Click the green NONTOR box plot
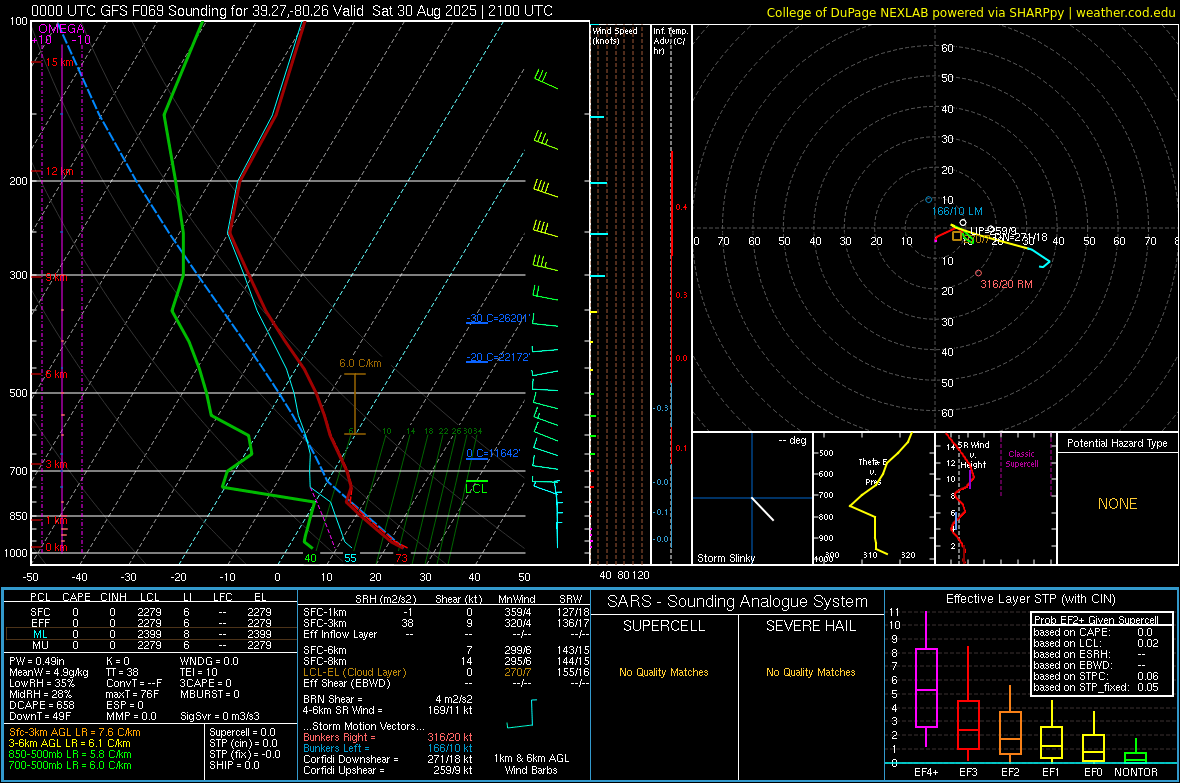 pyautogui.click(x=1136, y=753)
